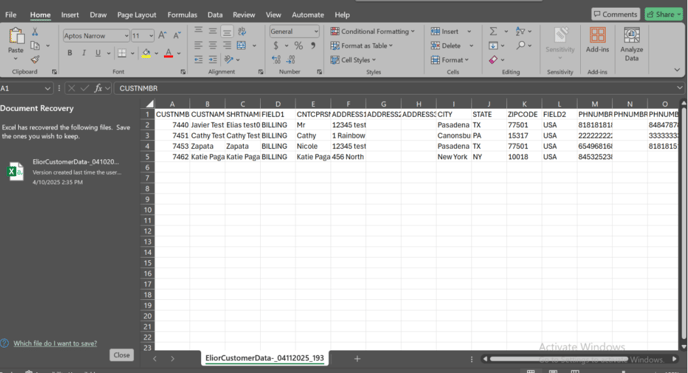Select the Format Painter brush
This screenshot has height=373, width=688.
35,59
